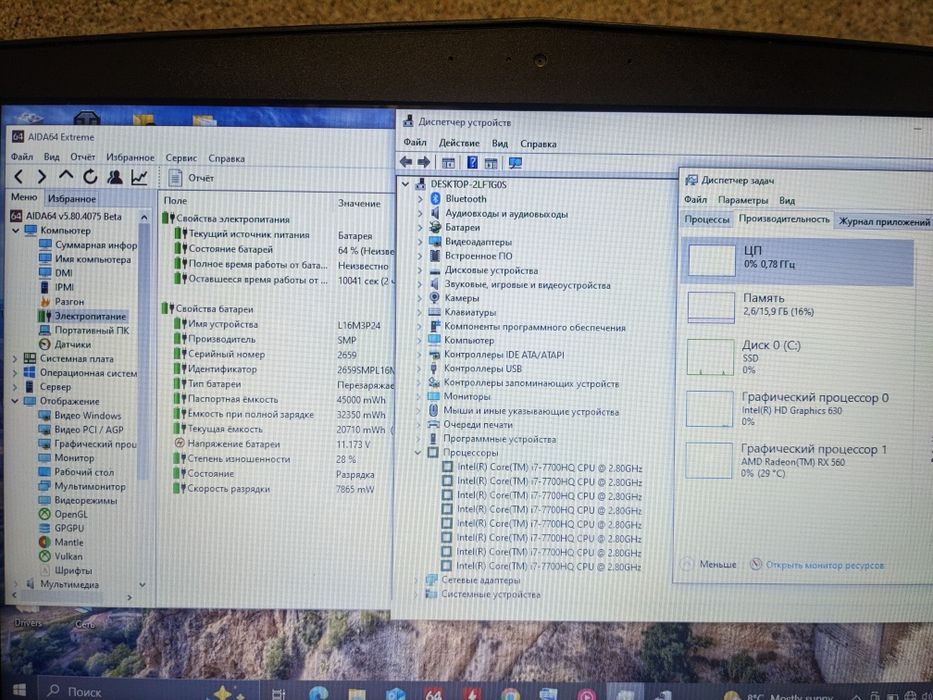
Task: Open Windows Start button
Action: tap(19, 690)
